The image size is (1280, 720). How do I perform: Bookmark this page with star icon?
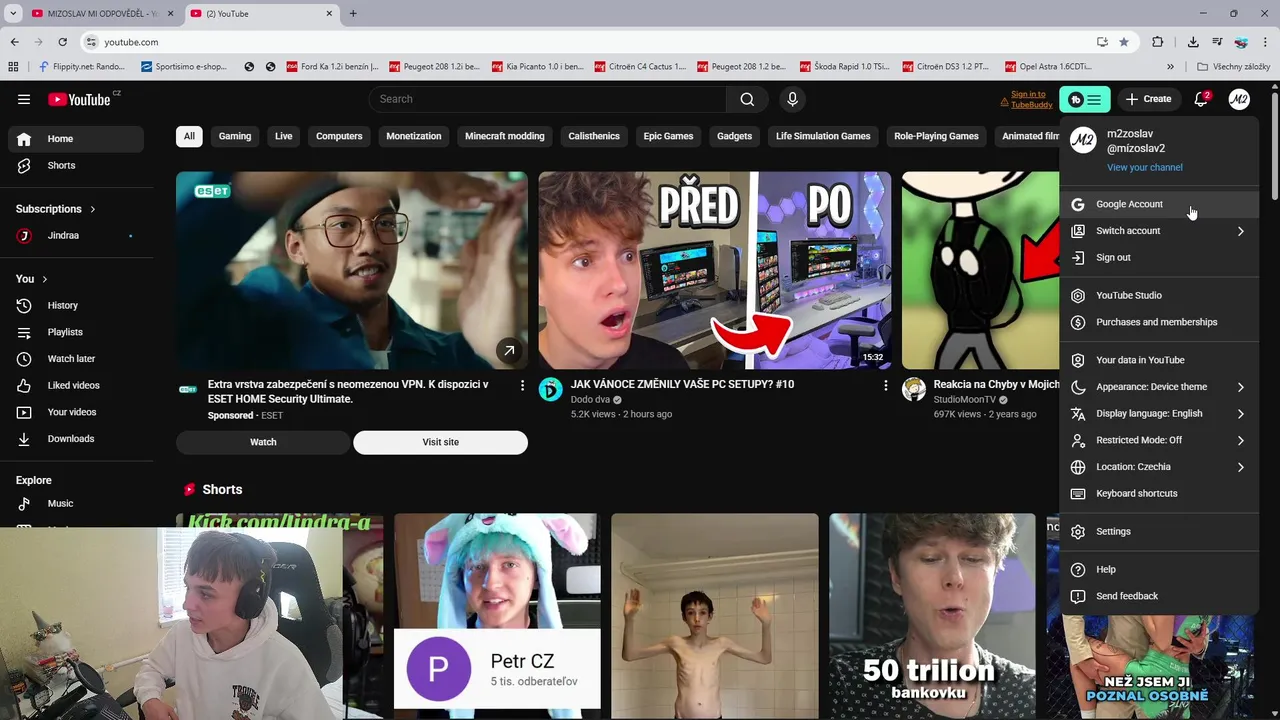tap(1124, 42)
